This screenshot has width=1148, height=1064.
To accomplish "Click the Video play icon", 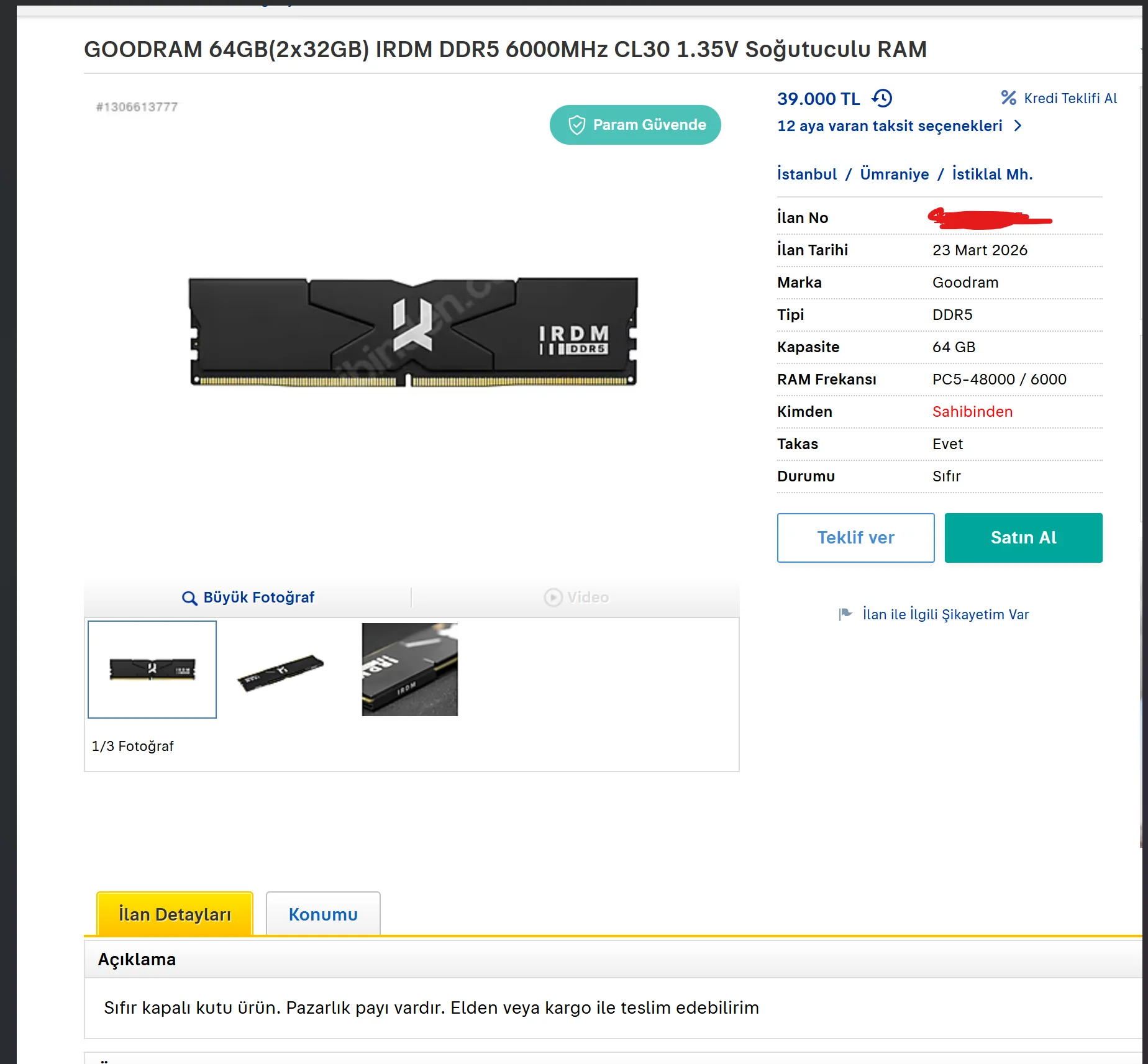I will tap(553, 598).
